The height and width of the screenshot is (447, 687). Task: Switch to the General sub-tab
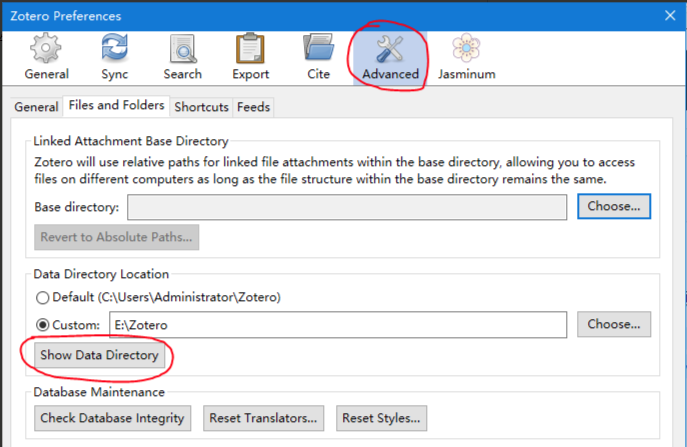(x=36, y=107)
